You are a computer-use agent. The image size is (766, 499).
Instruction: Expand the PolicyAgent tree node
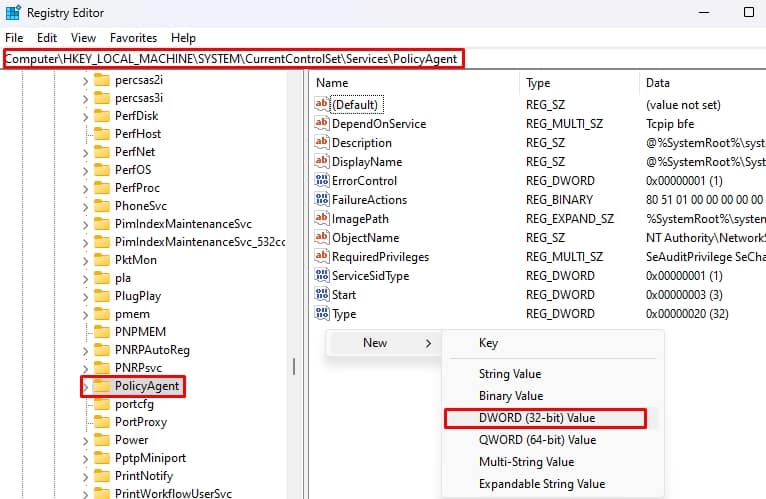pos(85,387)
